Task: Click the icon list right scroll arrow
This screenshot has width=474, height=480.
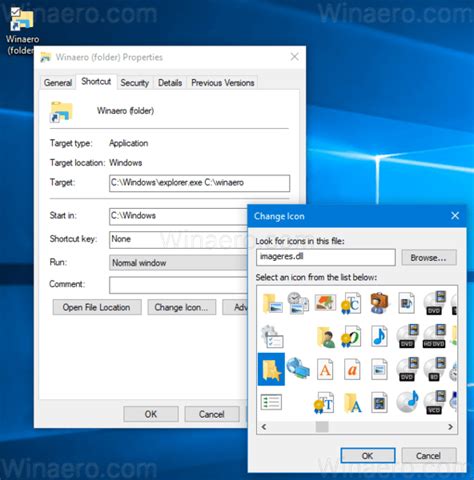Action: [450, 427]
